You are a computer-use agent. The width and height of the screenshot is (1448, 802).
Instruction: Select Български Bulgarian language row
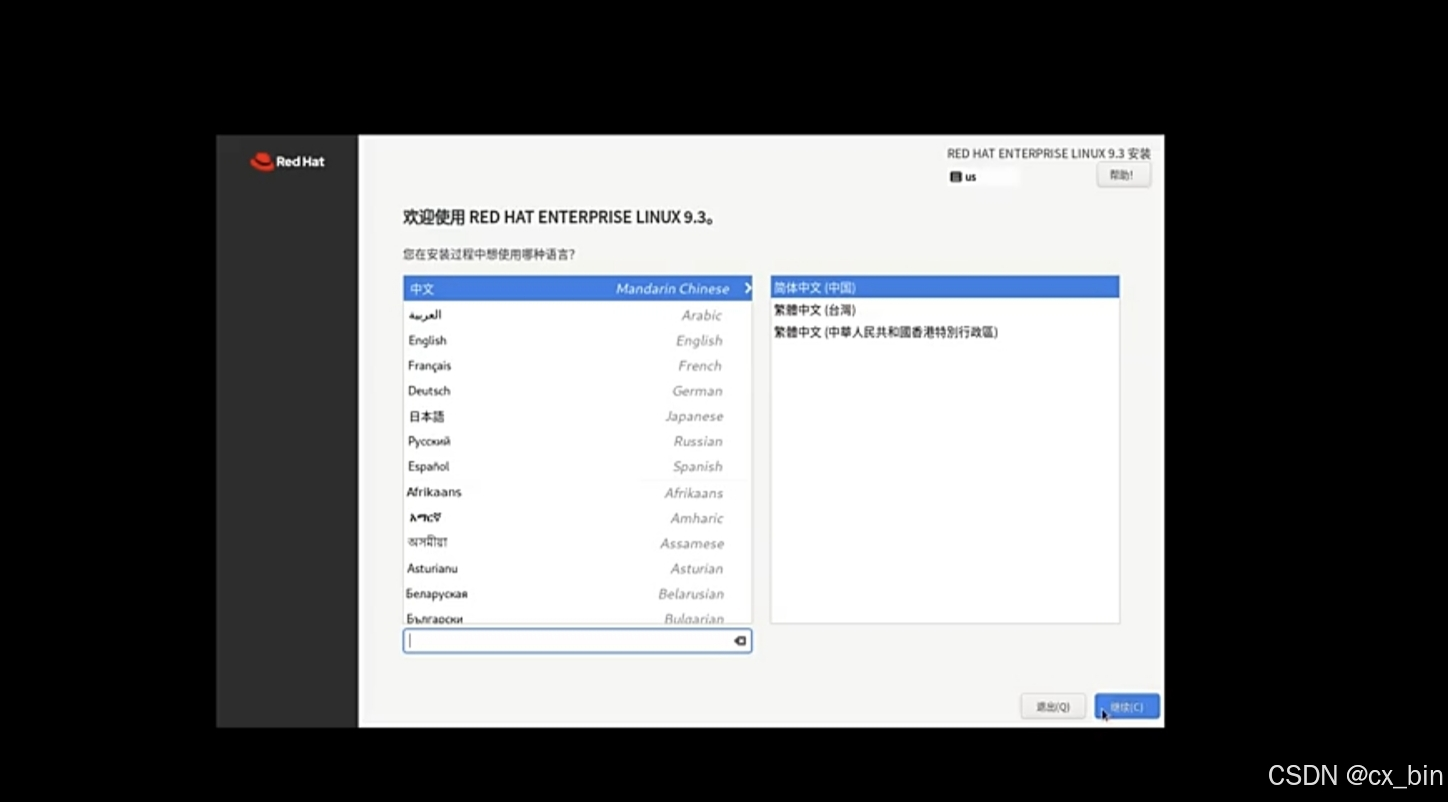pyautogui.click(x=578, y=617)
